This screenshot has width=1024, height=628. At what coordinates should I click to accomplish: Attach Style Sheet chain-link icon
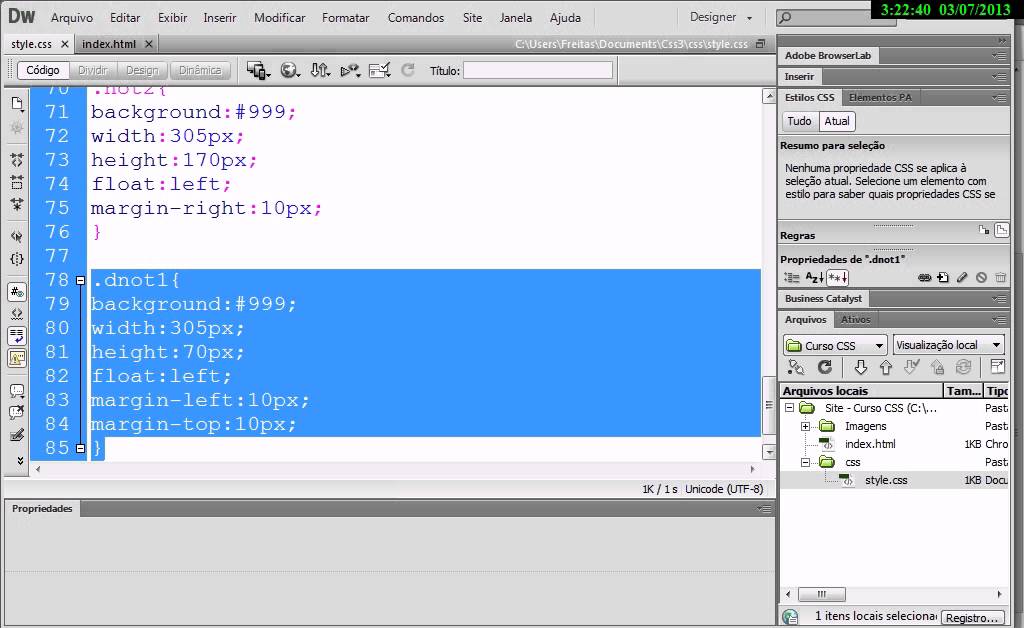924,277
